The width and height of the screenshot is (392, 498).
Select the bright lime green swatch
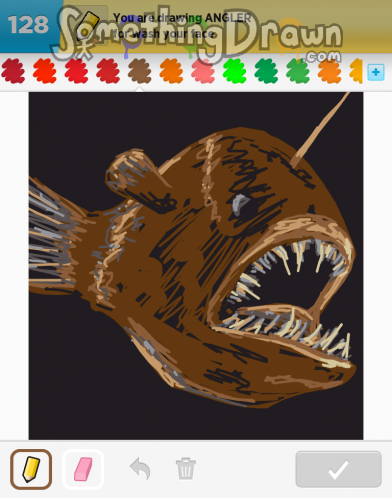tap(235, 71)
